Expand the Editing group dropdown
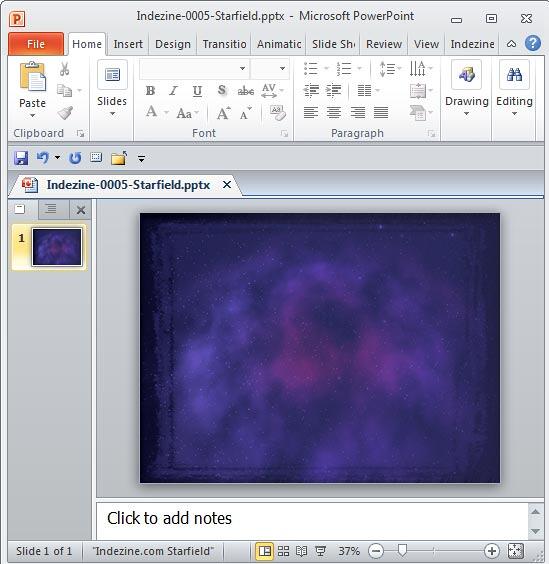 514,113
